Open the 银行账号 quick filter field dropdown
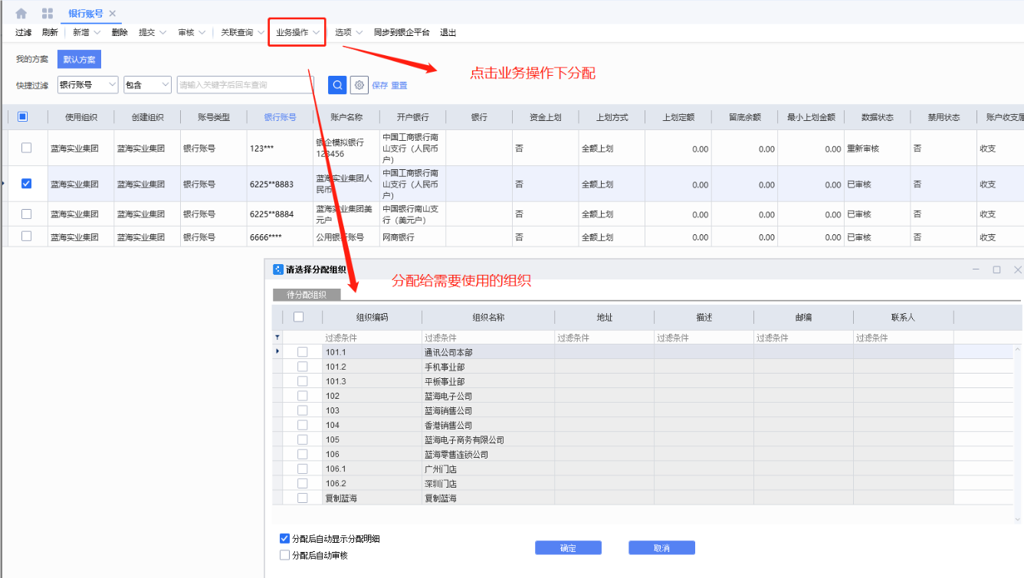Screen dimensions: 1024x578 tap(88, 85)
